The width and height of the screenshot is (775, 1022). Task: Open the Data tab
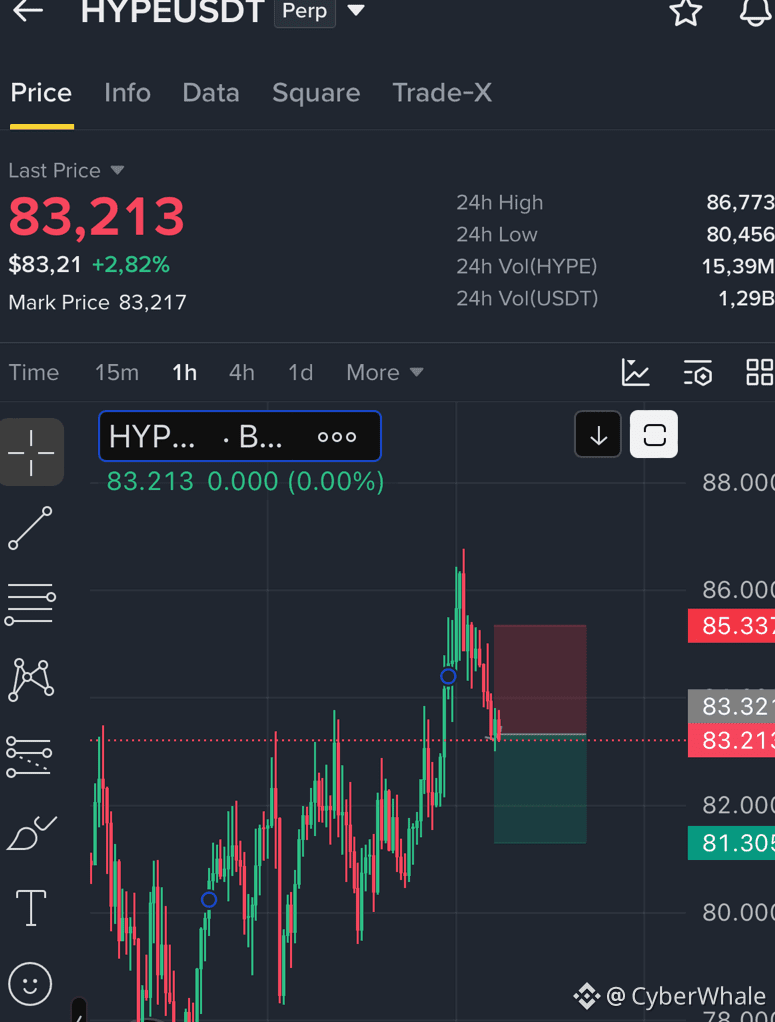coord(211,93)
